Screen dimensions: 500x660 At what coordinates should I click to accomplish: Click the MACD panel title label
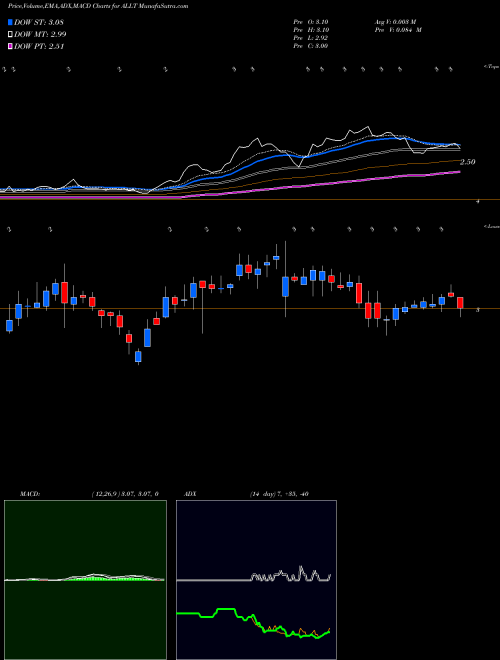(29, 494)
